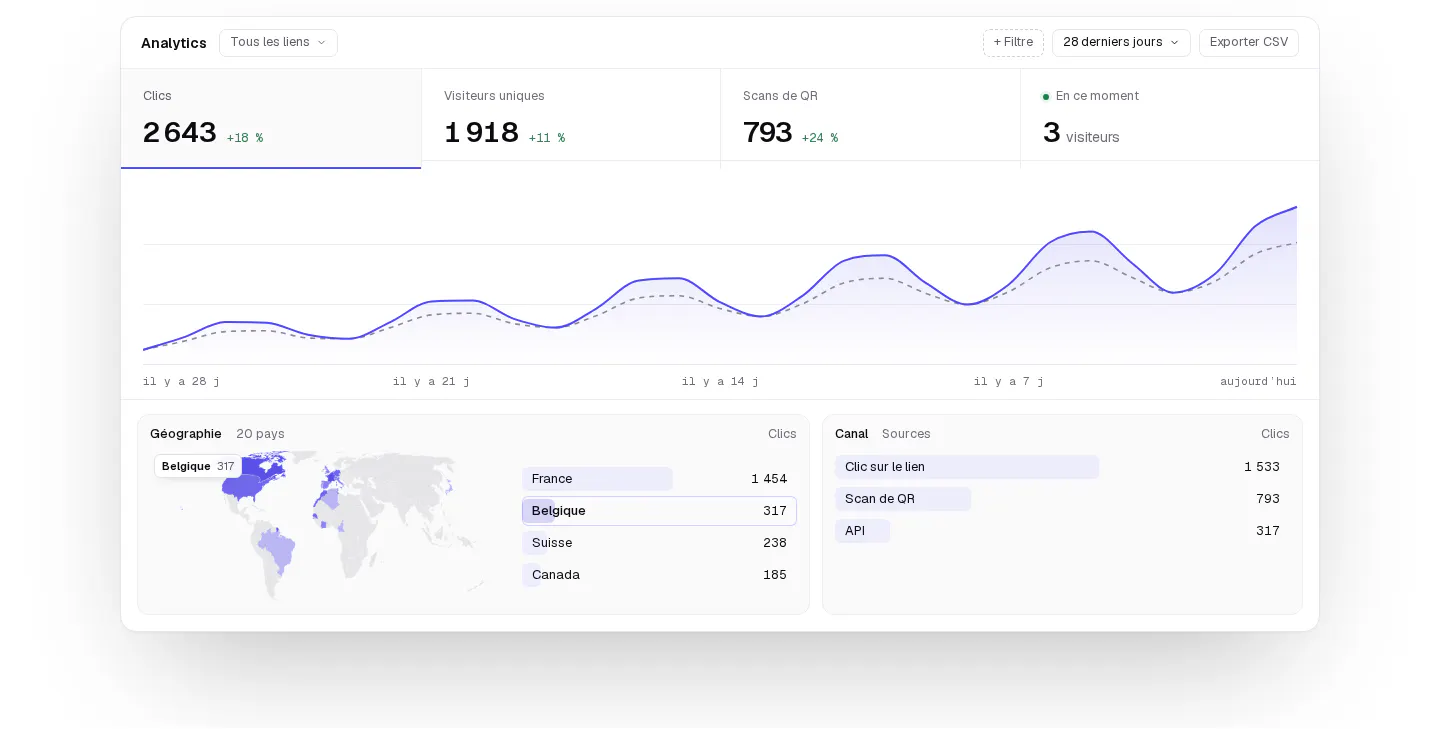Add a filter with "+ Filtre"

[1013, 42]
